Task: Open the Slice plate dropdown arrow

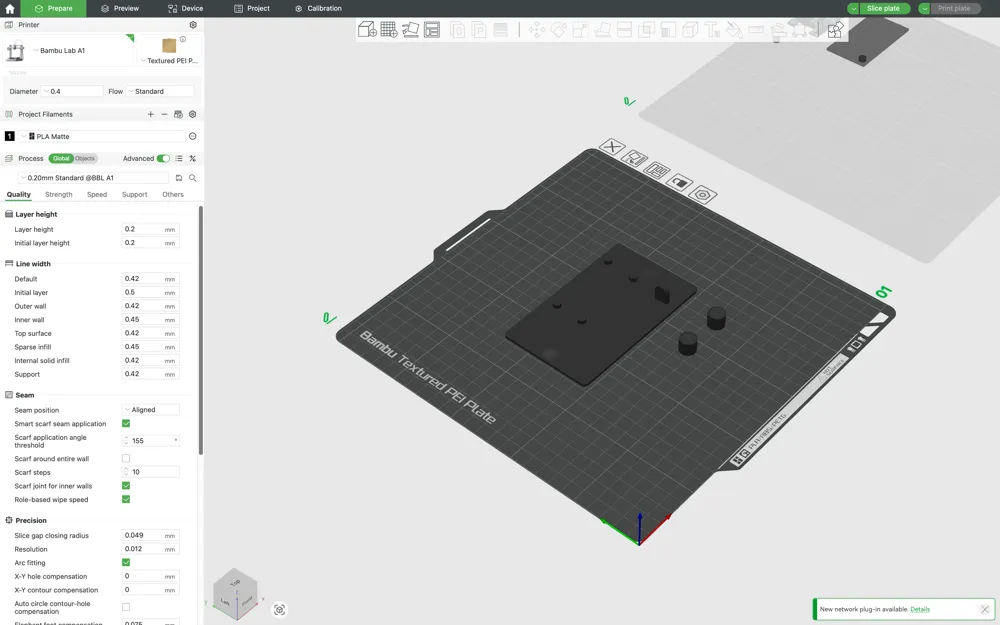Action: pyautogui.click(x=853, y=8)
